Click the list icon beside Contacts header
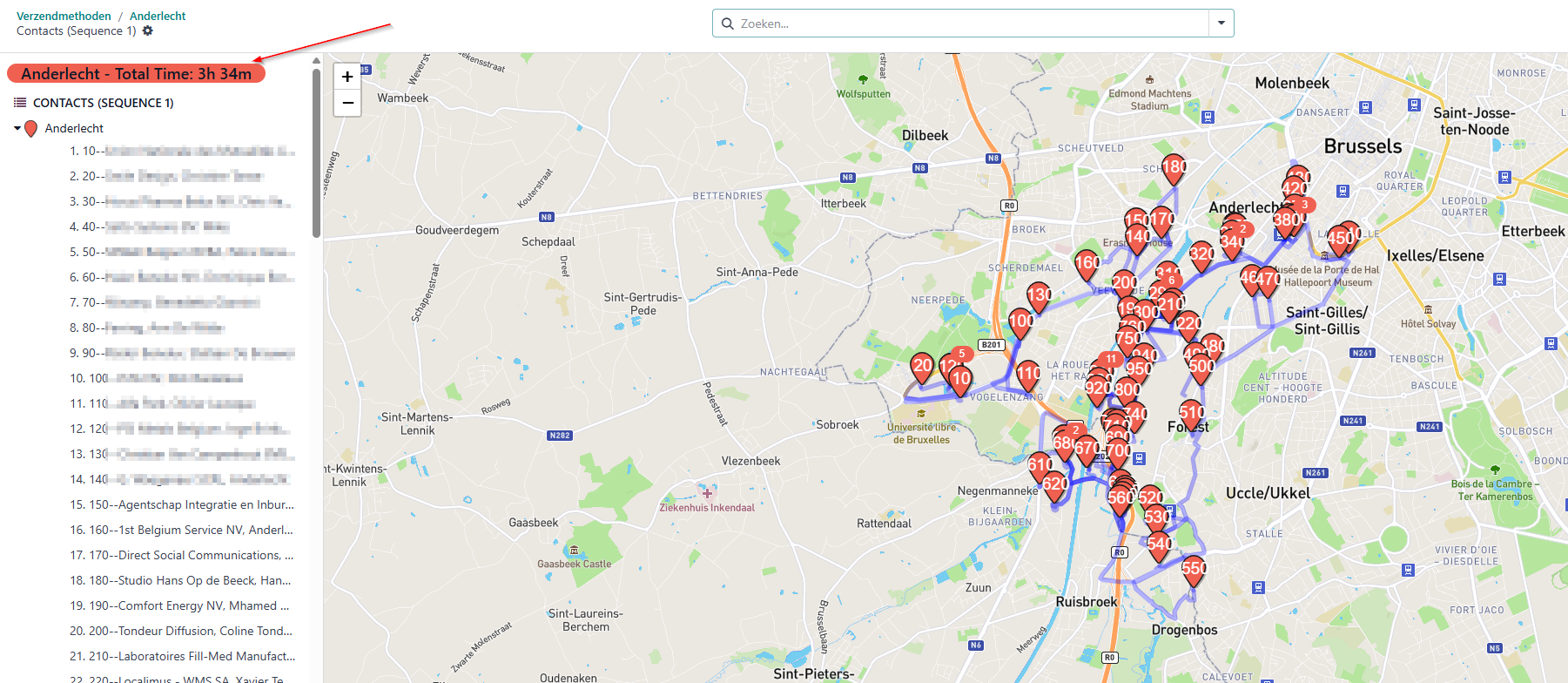The width and height of the screenshot is (1568, 683). pos(20,103)
